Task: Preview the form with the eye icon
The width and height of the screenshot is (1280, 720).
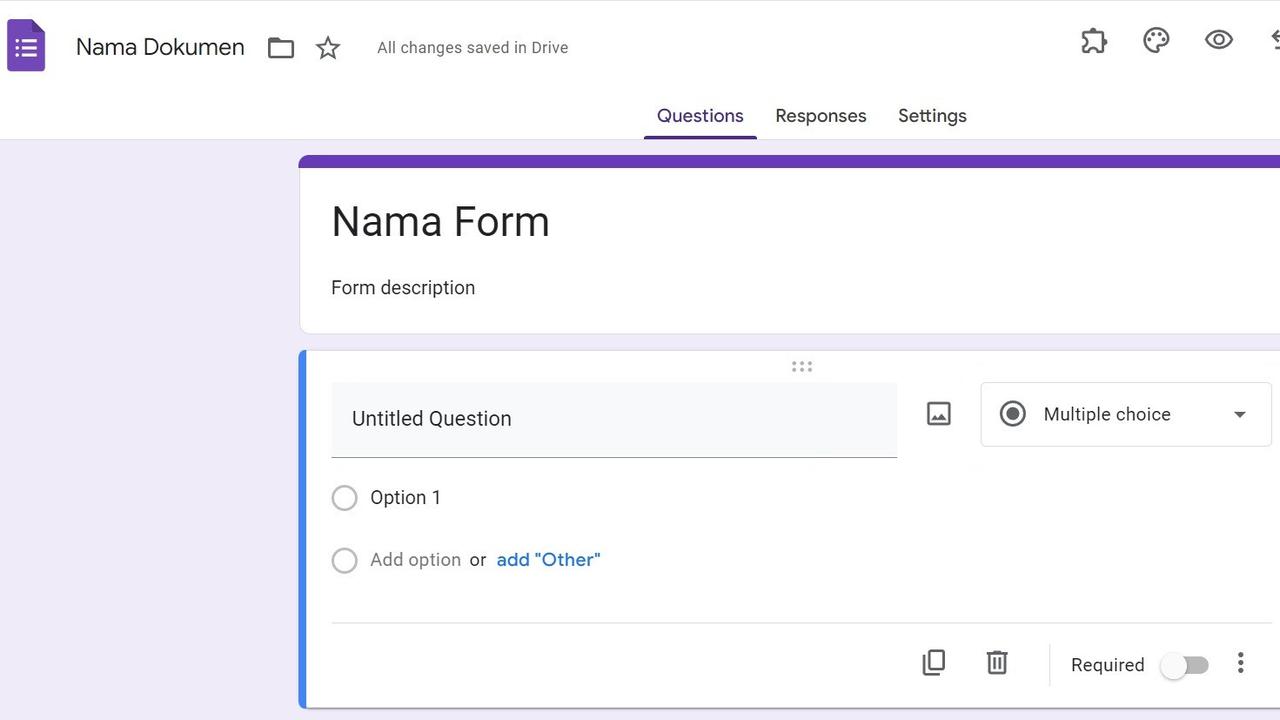Action: click(1218, 40)
